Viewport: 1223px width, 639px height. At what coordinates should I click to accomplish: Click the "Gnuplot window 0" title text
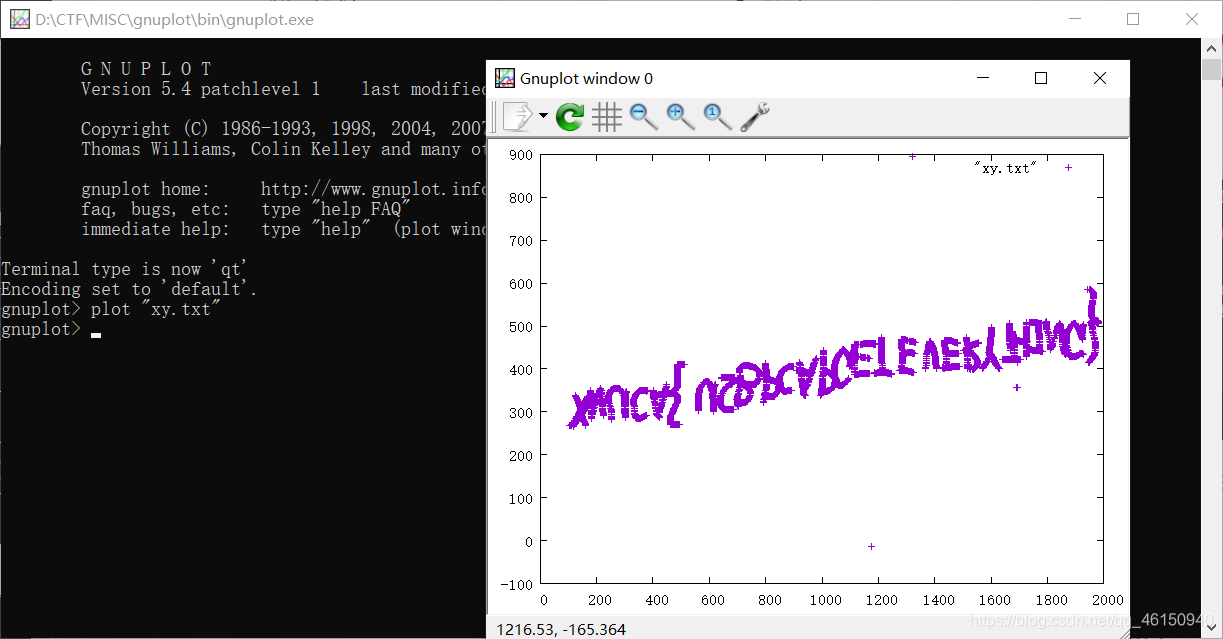click(586, 78)
